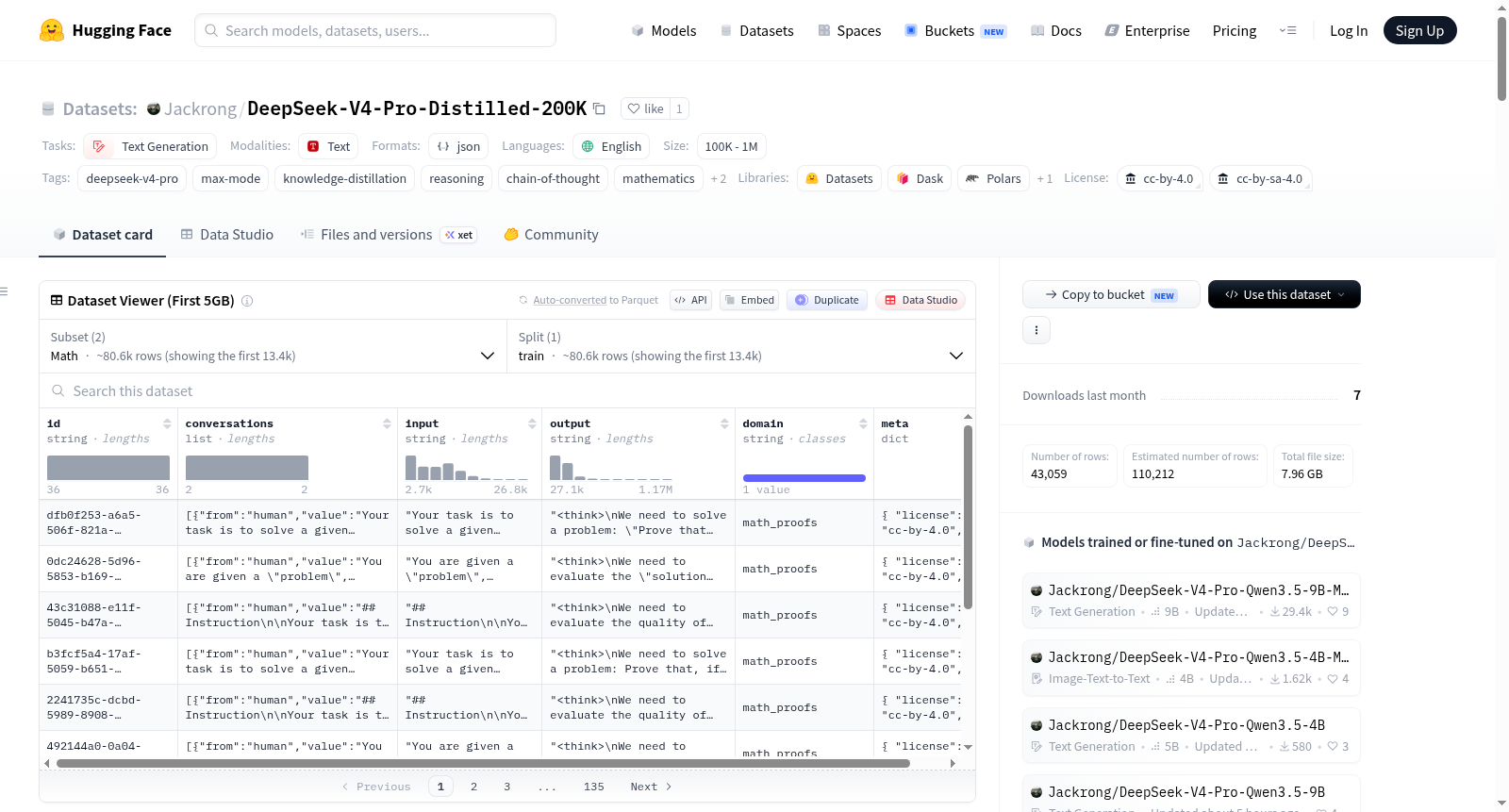
Task: Open the Models menu
Action: 664,30
